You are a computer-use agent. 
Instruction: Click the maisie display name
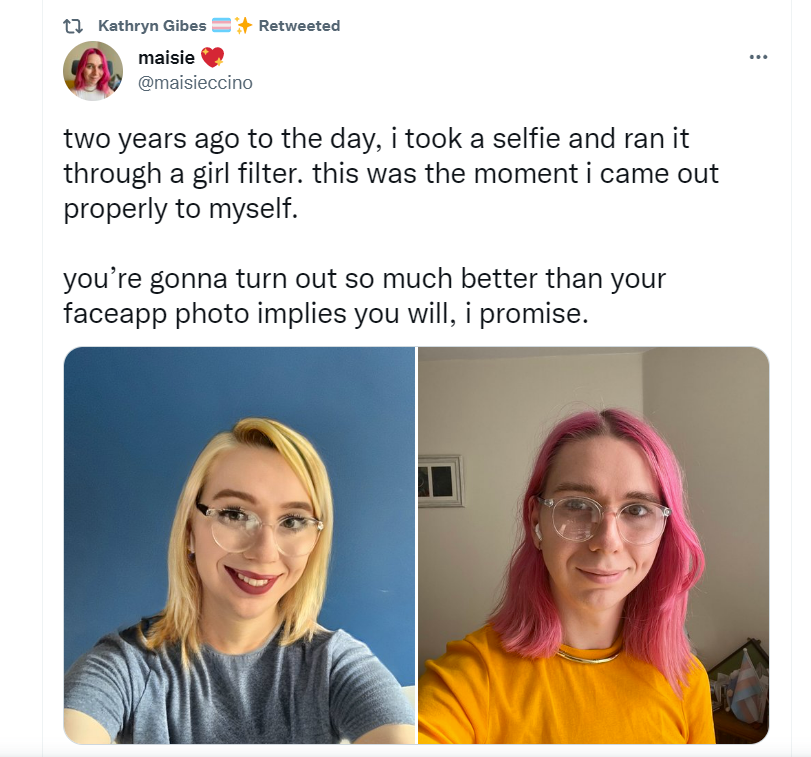pyautogui.click(x=166, y=57)
